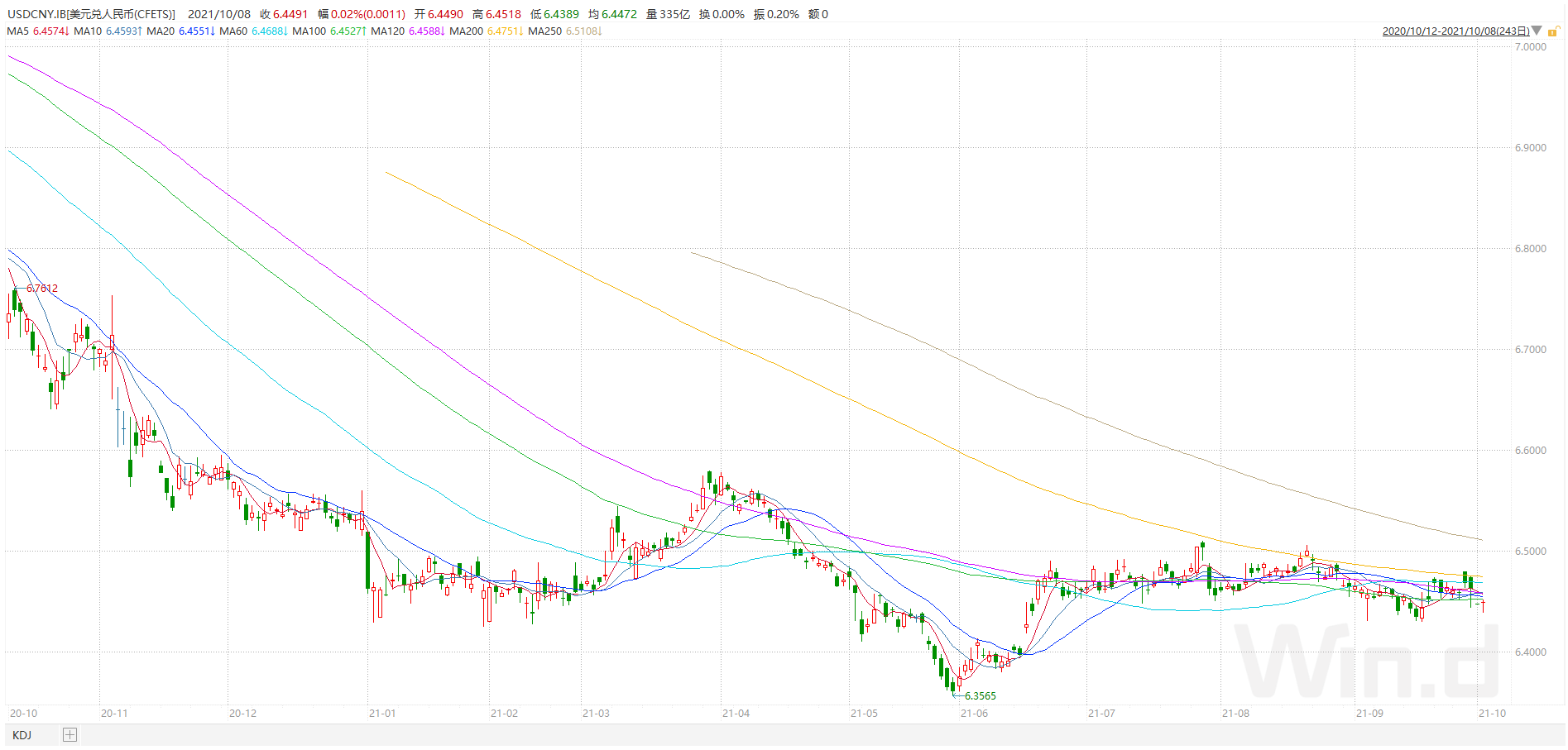1568x750 pixels.
Task: Click the change 0.02%(0.0011) value
Action: 368,14
